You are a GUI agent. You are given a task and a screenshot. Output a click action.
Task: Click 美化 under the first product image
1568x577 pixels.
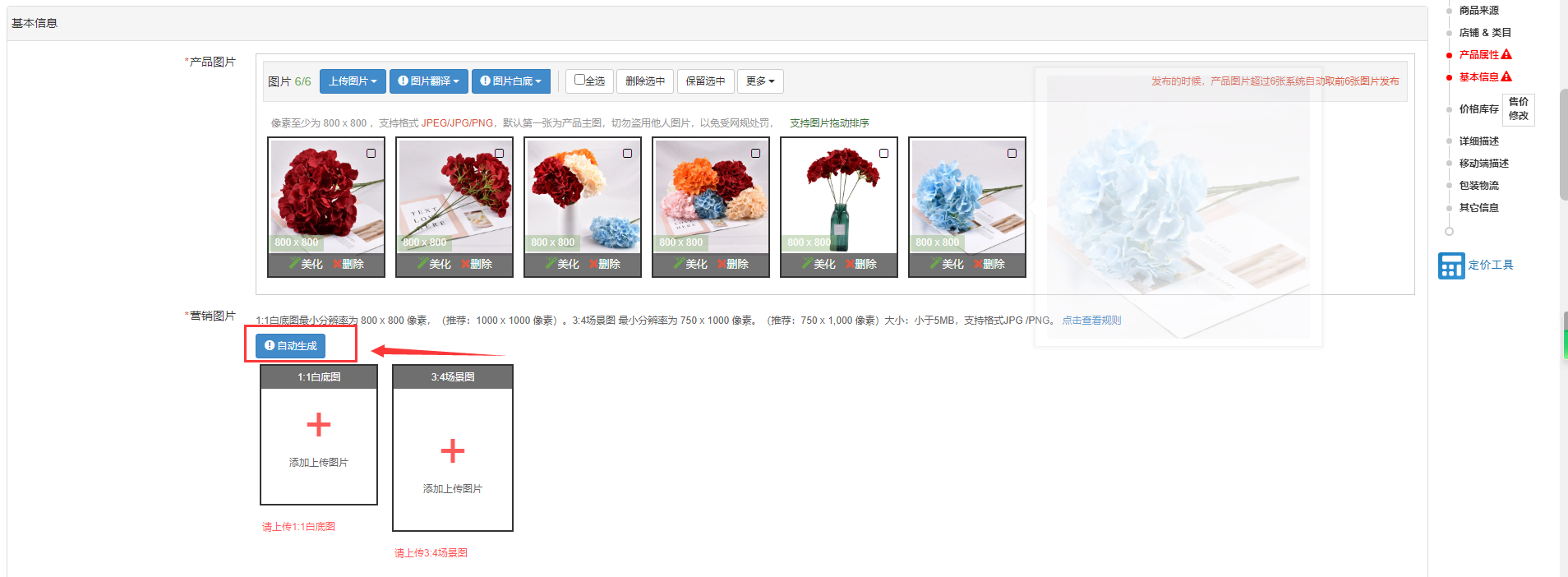click(x=306, y=264)
